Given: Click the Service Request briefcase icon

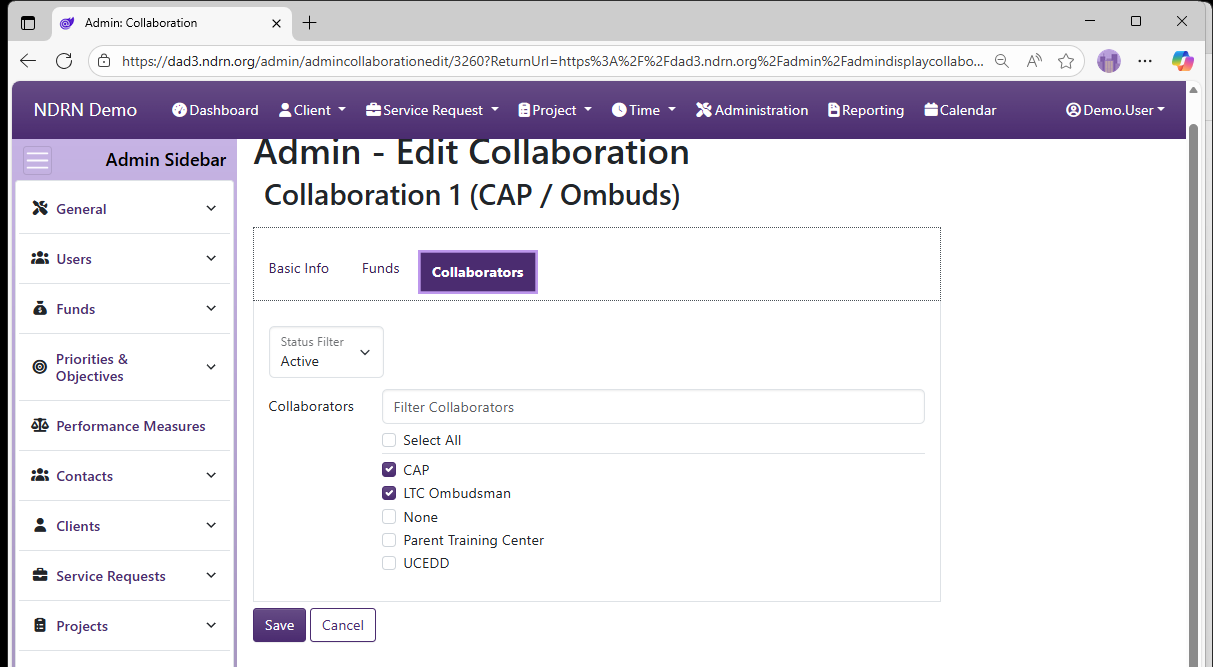Looking at the screenshot, I should pos(373,110).
